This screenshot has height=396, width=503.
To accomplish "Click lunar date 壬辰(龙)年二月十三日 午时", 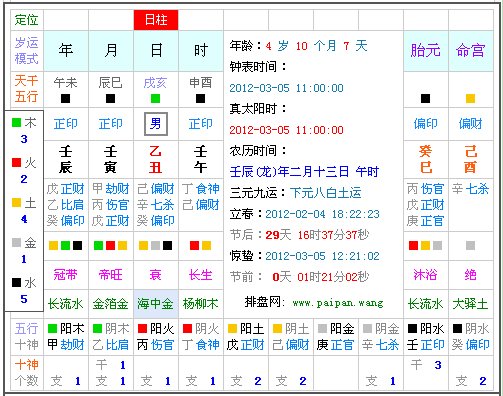I will pos(304,172).
